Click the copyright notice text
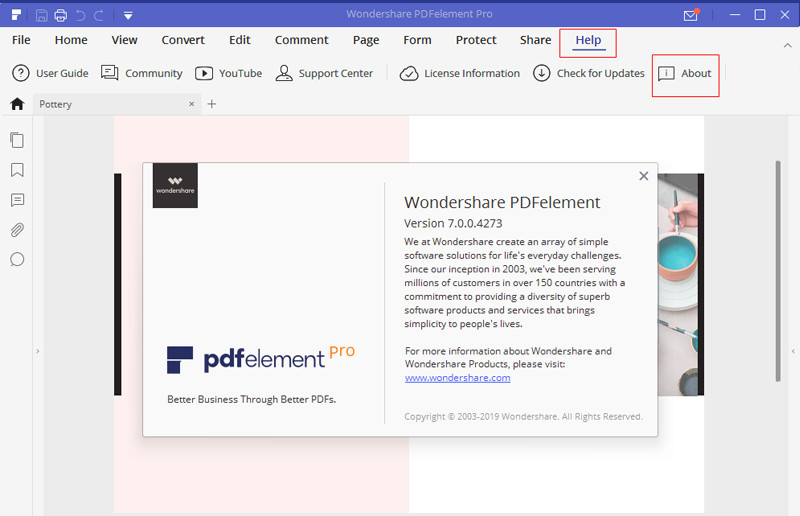This screenshot has height=516, width=800. click(x=523, y=416)
